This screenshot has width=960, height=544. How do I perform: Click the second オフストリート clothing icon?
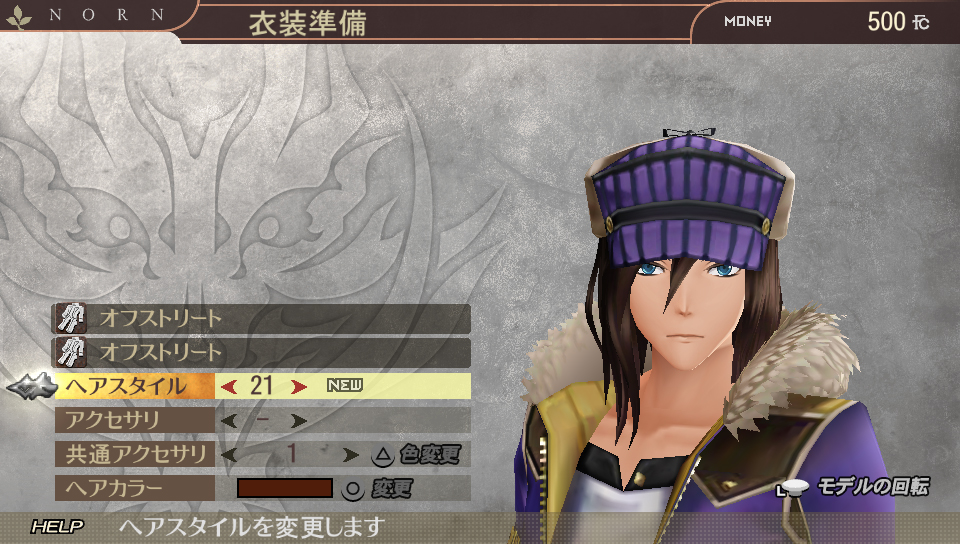(x=72, y=352)
